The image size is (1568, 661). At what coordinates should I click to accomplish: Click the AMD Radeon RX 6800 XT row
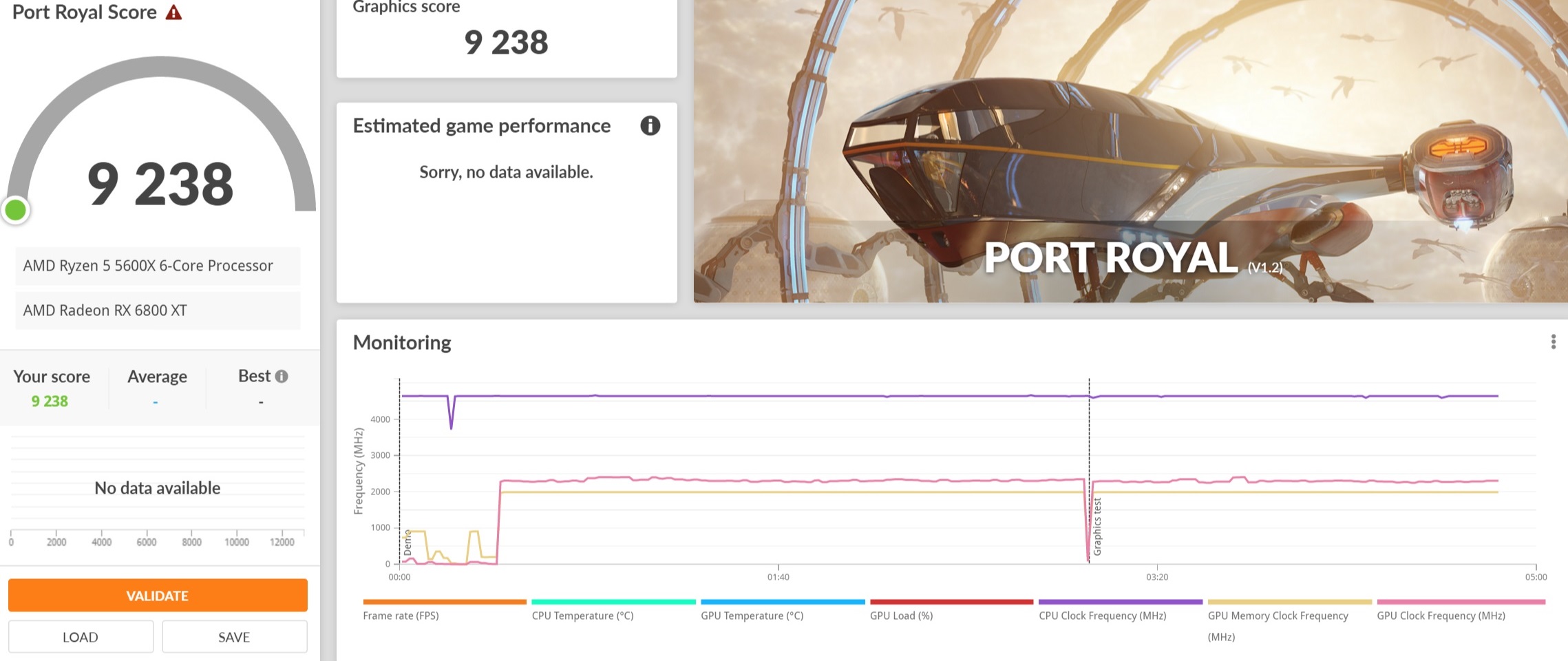(x=158, y=311)
